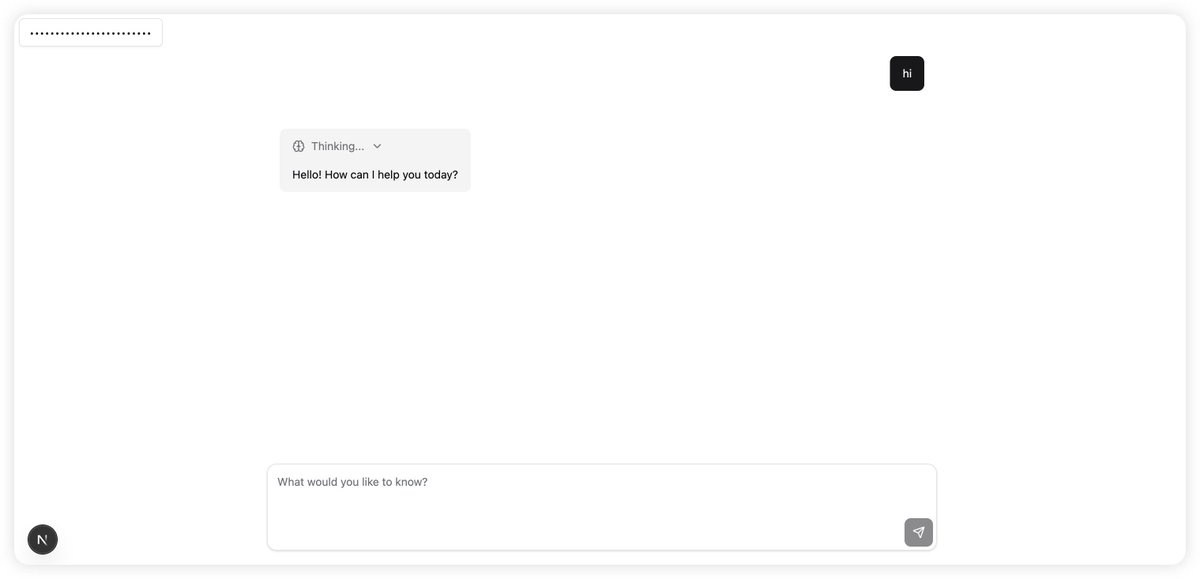Image resolution: width=1200 pixels, height=579 pixels.
Task: Click the reasoning brain glyph in reply
Action: click(298, 146)
